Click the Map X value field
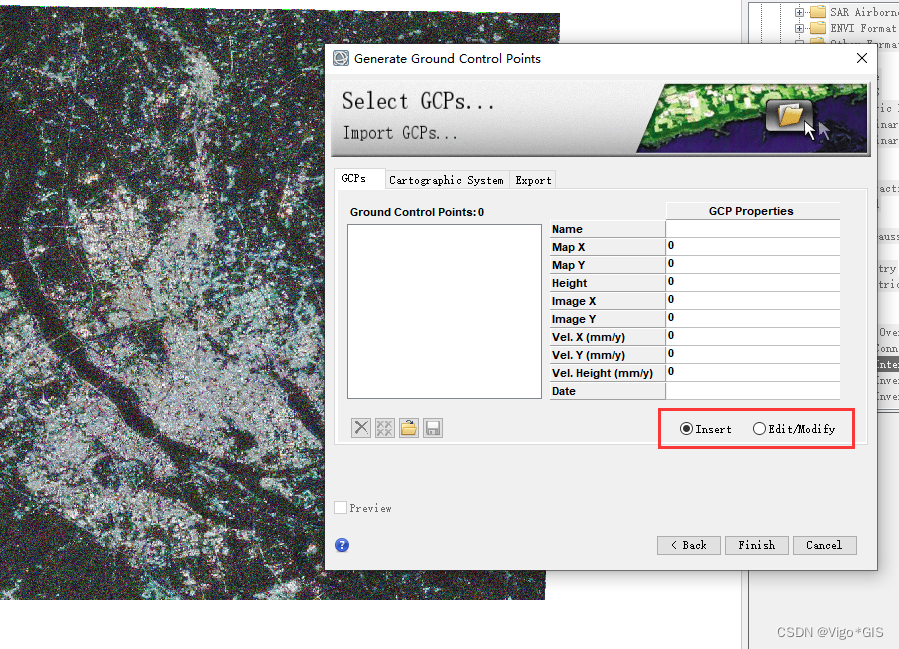899x649 pixels. point(752,247)
